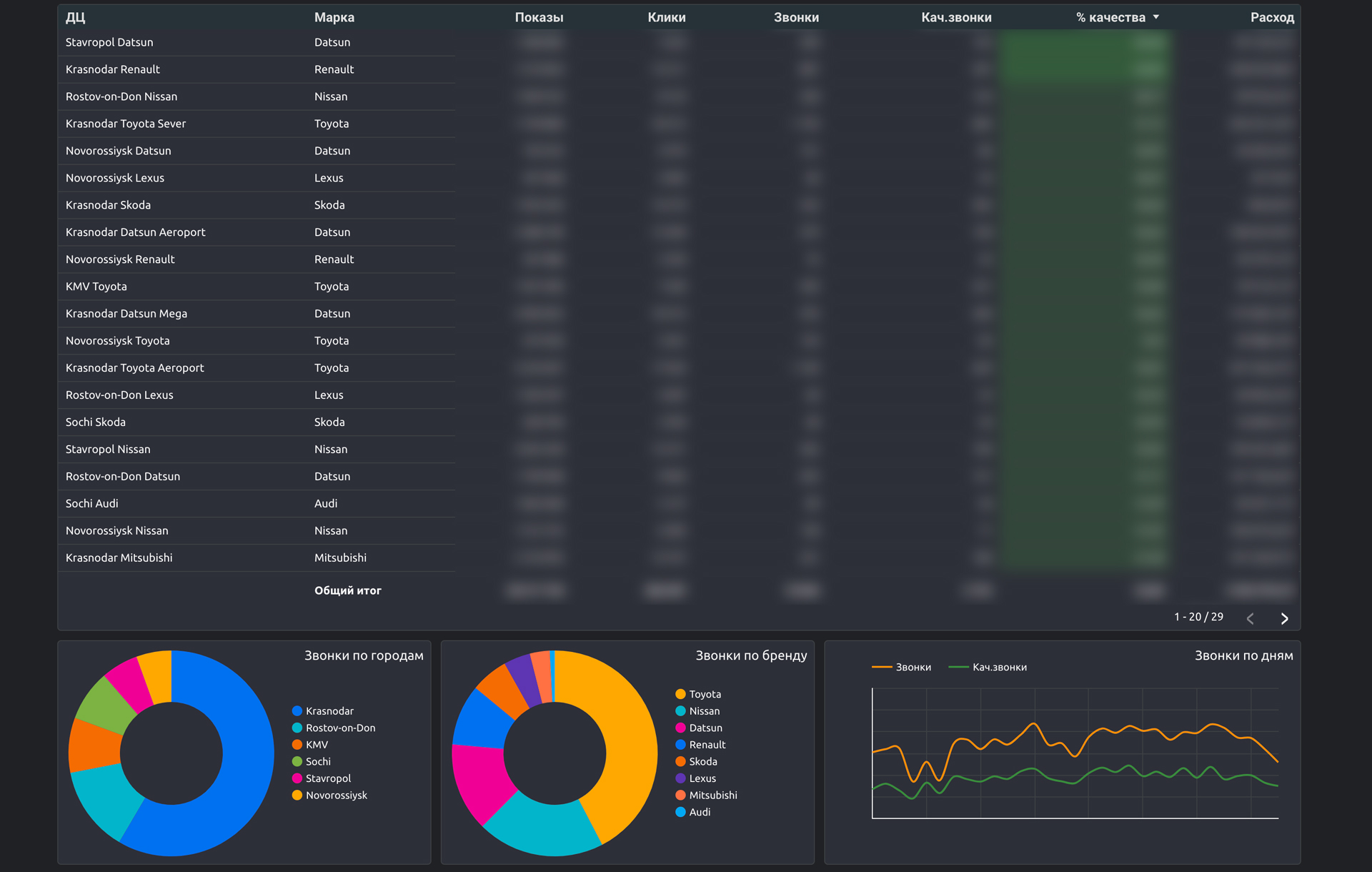
Task: Click Mitsubishi brand cell in table
Action: pyautogui.click(x=340, y=558)
